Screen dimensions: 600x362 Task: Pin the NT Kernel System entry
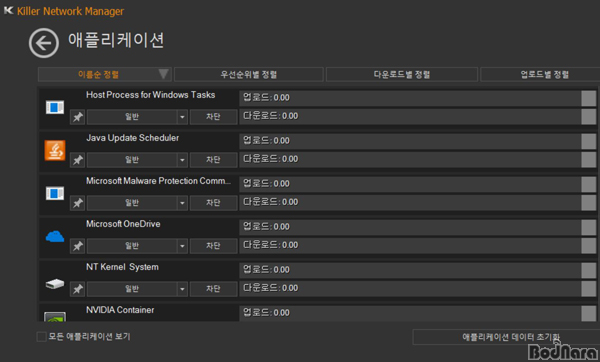77,289
